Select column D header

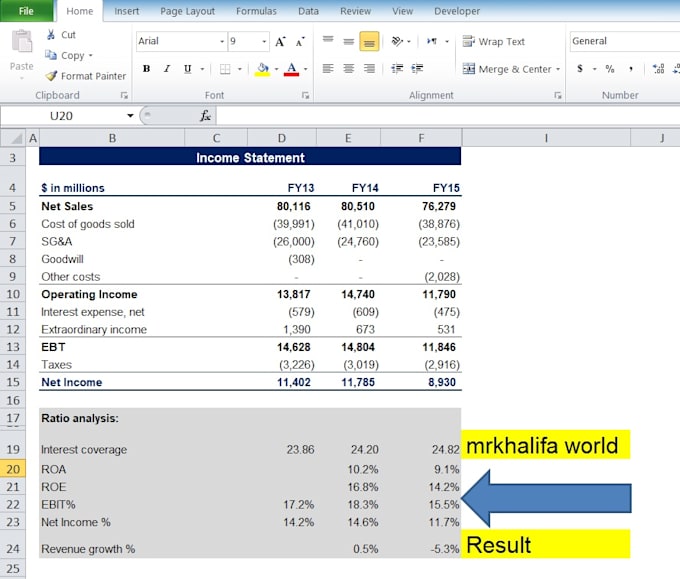[x=282, y=138]
